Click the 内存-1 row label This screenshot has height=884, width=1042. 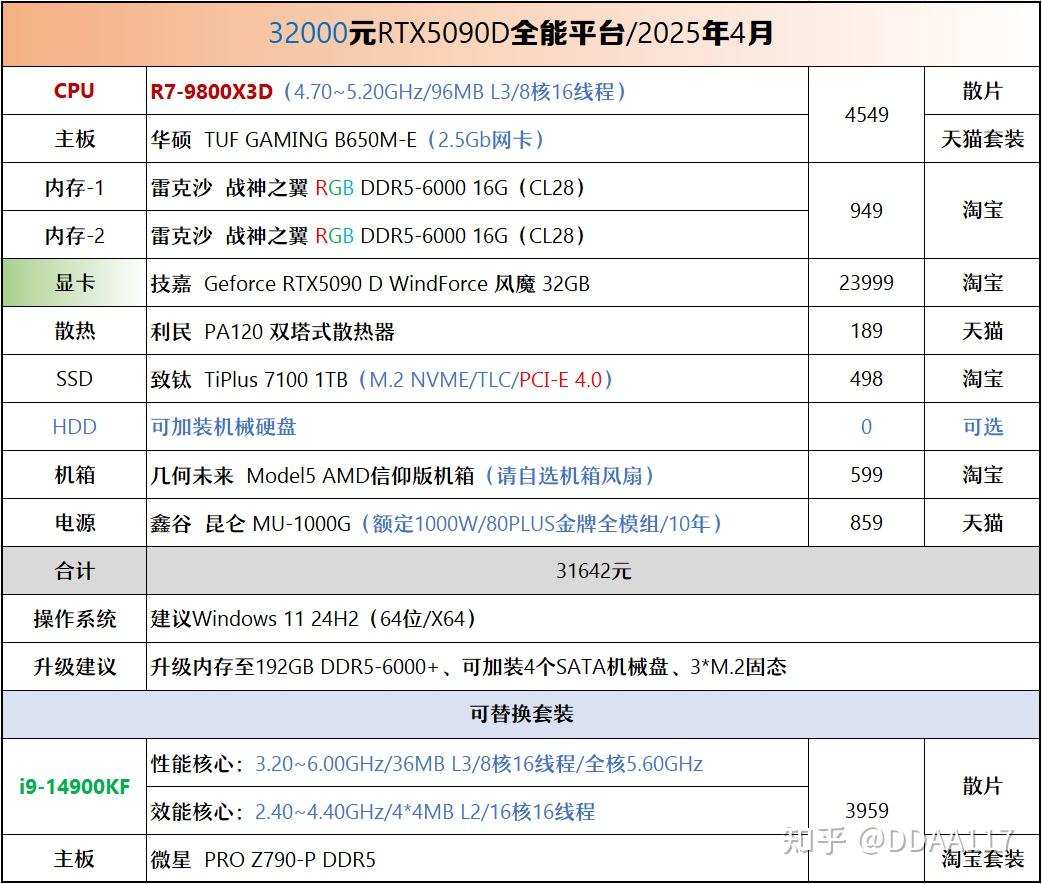click(74, 187)
